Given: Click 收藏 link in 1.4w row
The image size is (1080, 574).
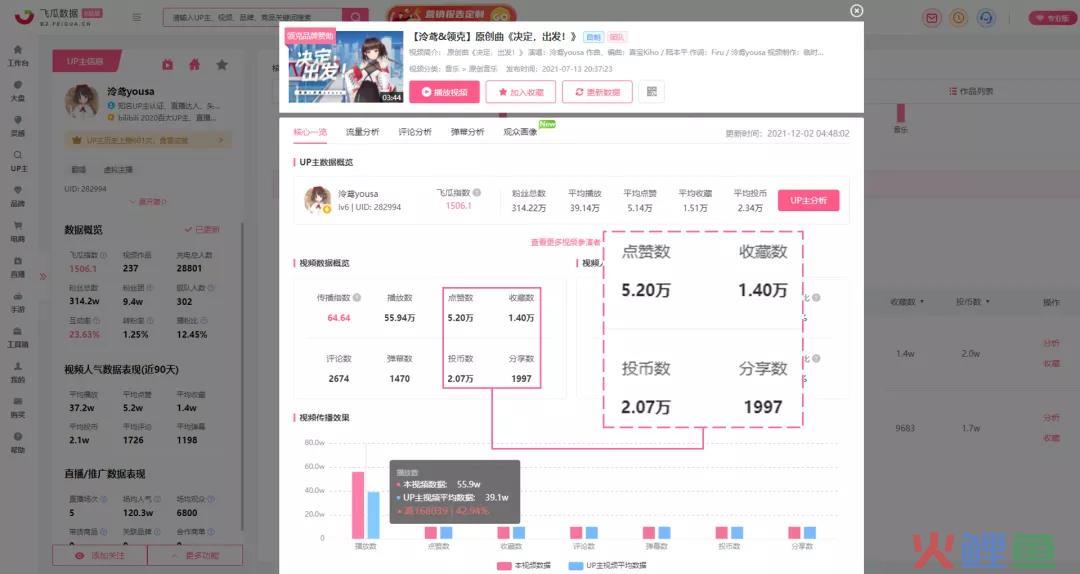Looking at the screenshot, I should [1051, 364].
